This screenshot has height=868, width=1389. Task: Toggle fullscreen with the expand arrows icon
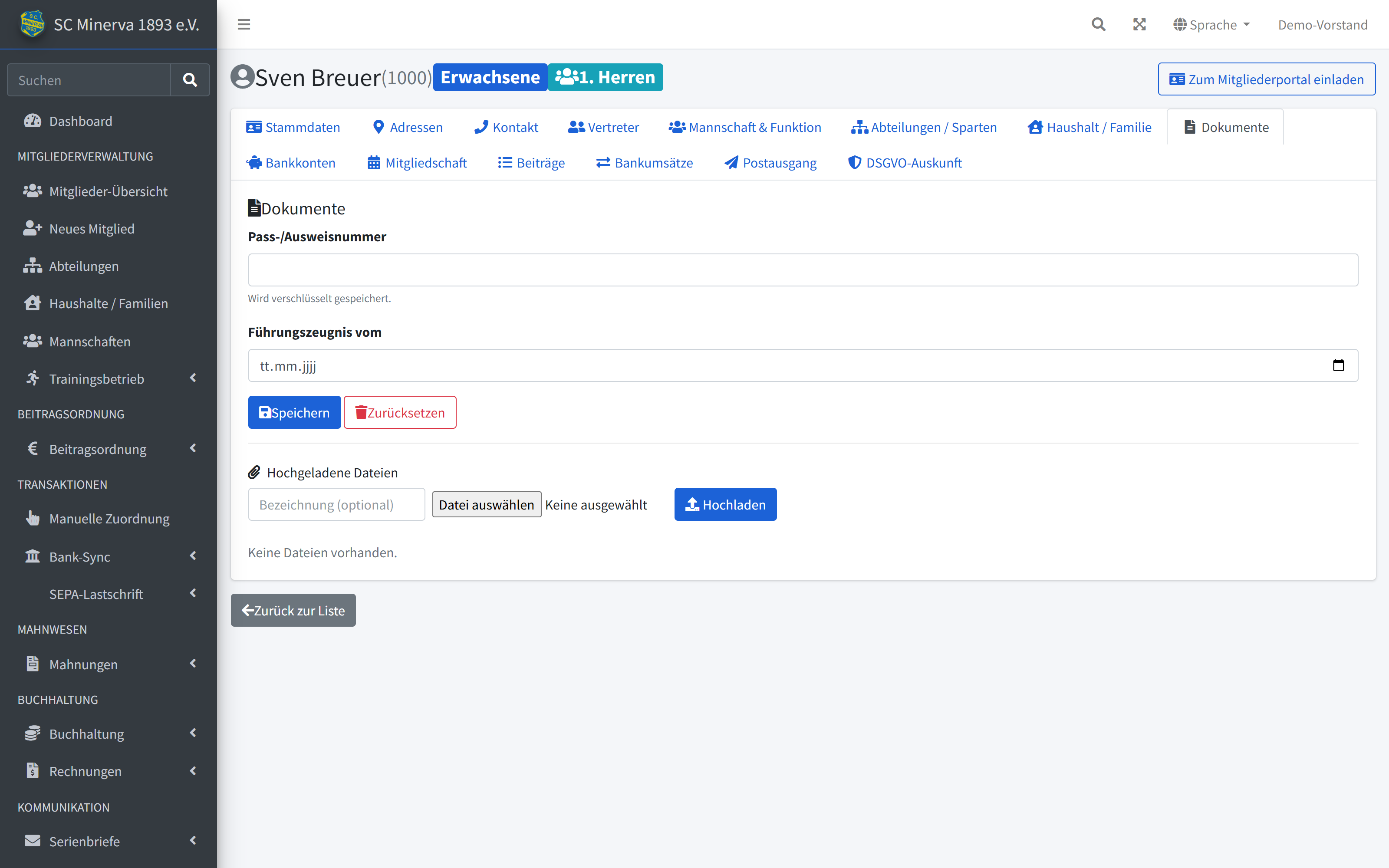point(1139,24)
